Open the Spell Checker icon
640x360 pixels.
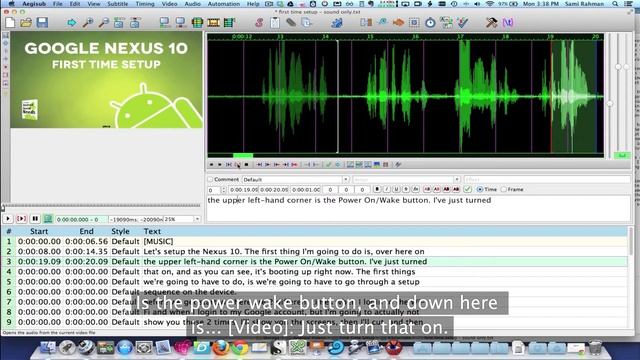[462, 22]
